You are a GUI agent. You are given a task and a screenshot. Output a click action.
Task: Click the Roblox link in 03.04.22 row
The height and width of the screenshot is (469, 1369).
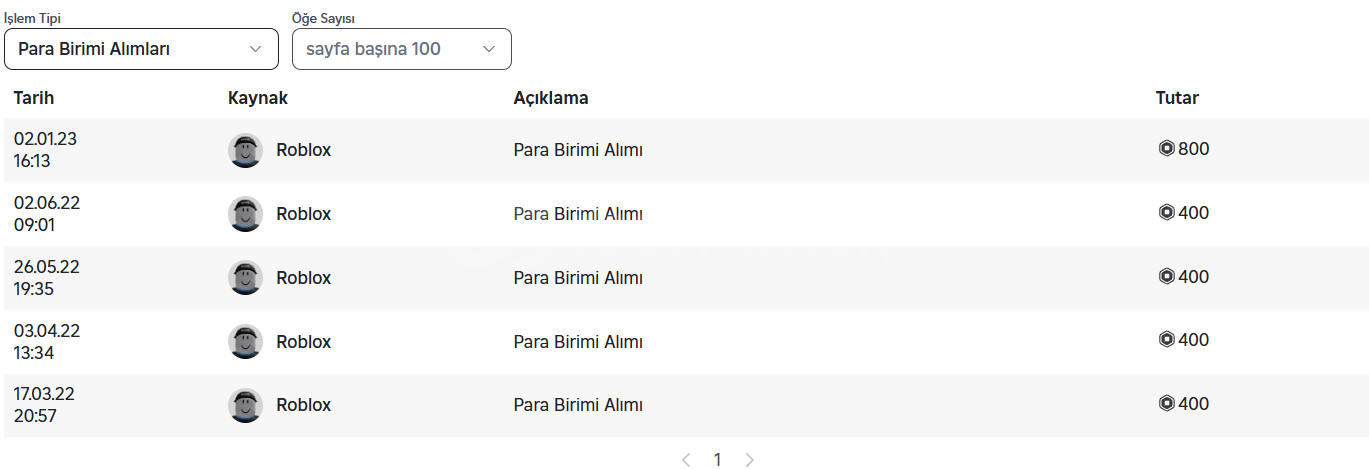(303, 342)
